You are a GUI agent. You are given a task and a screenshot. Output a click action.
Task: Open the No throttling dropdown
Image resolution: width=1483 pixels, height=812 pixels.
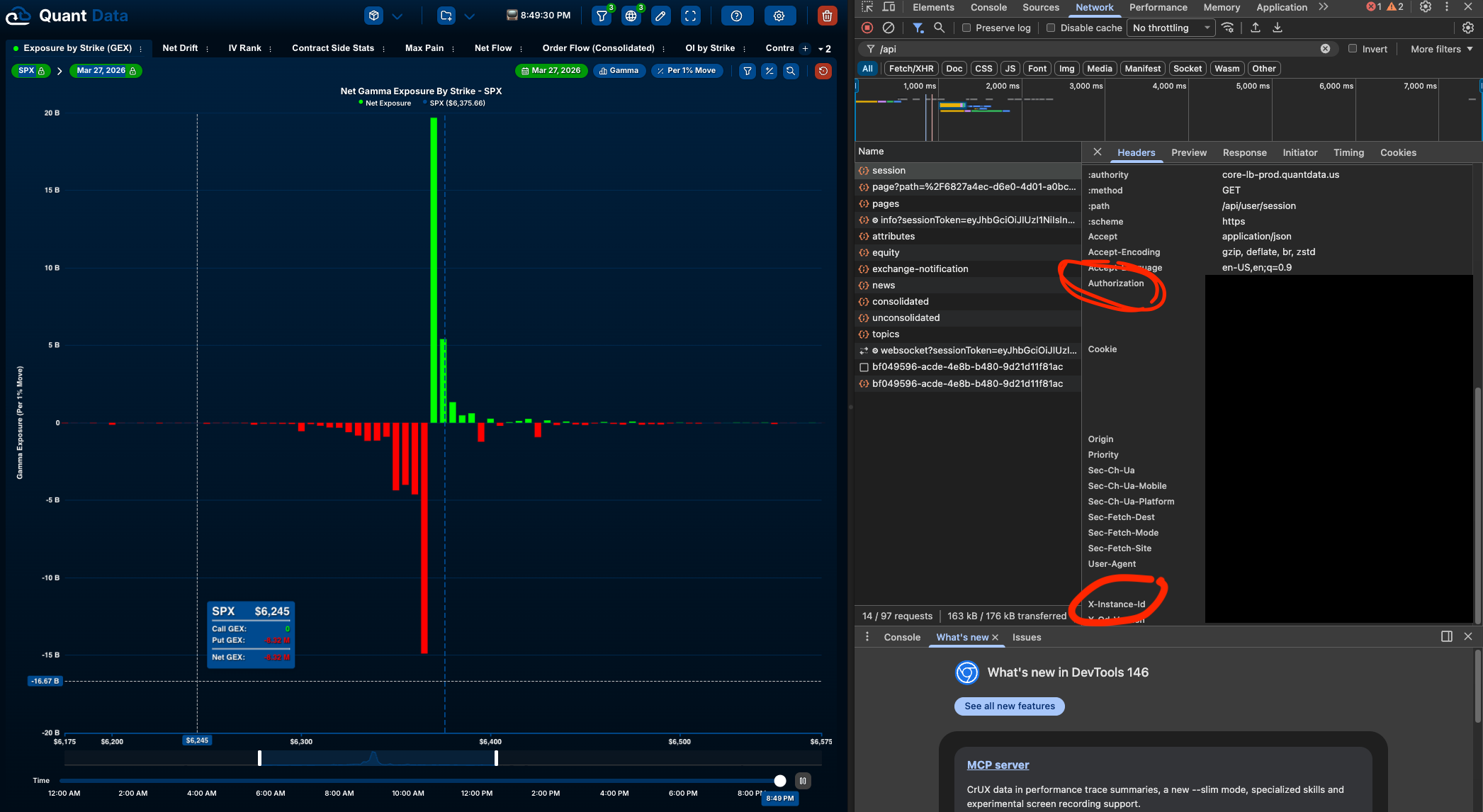(1171, 28)
